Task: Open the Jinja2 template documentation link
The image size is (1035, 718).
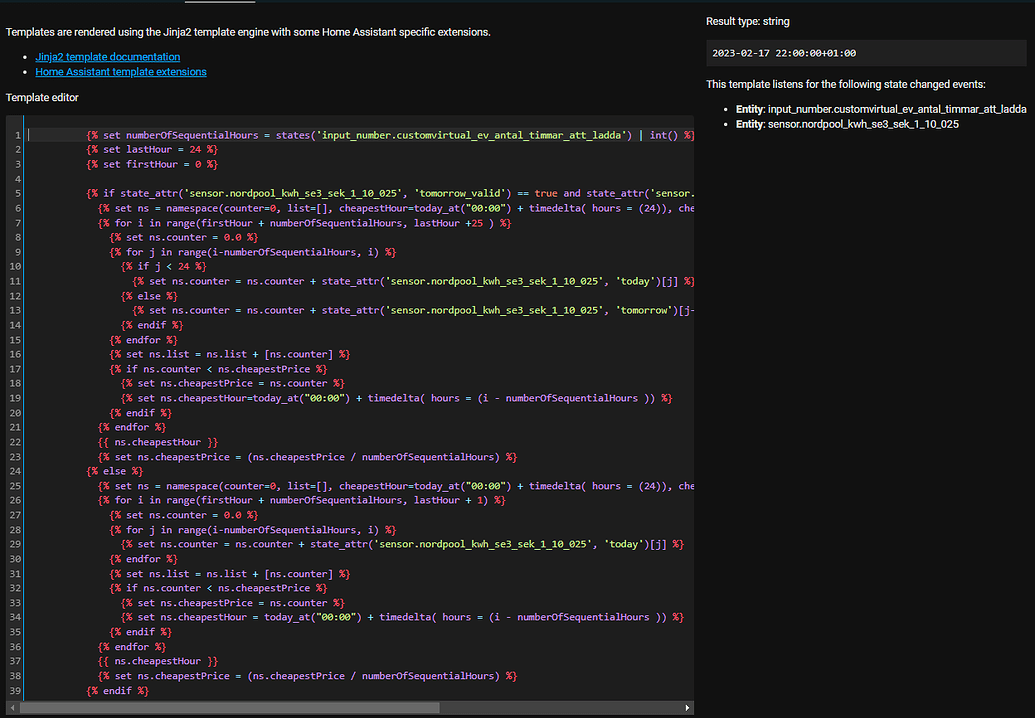Action: (x=107, y=56)
